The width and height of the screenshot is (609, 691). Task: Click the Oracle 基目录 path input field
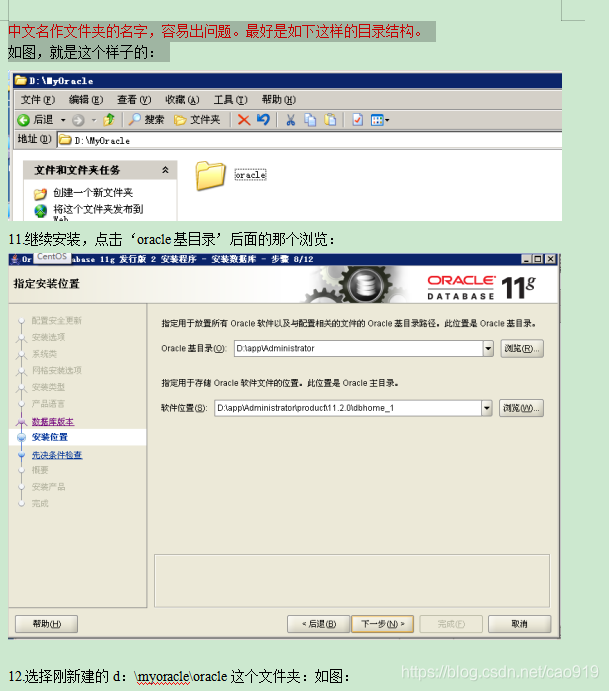pyautogui.click(x=358, y=349)
